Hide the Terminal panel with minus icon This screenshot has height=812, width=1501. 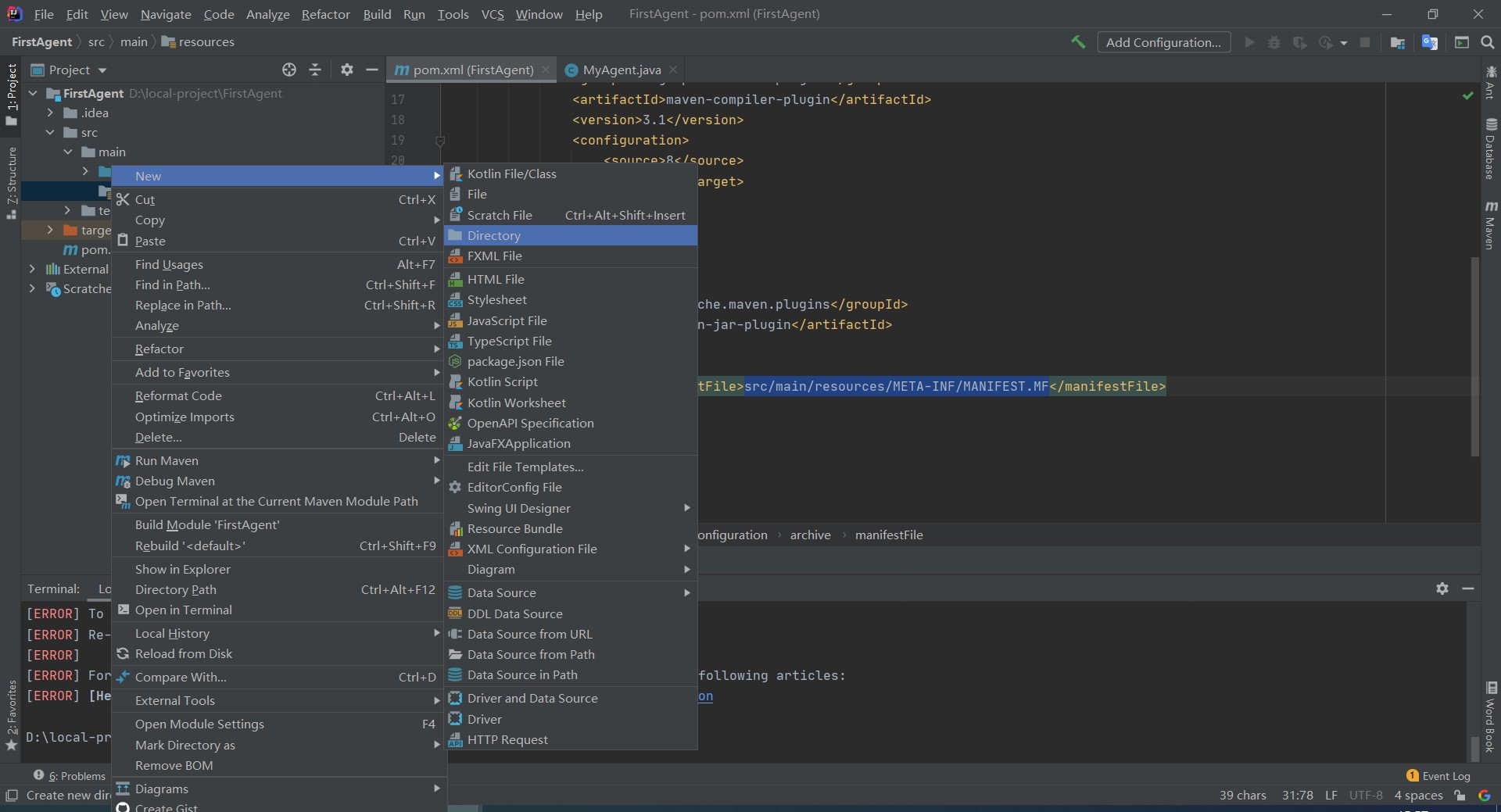(1468, 588)
